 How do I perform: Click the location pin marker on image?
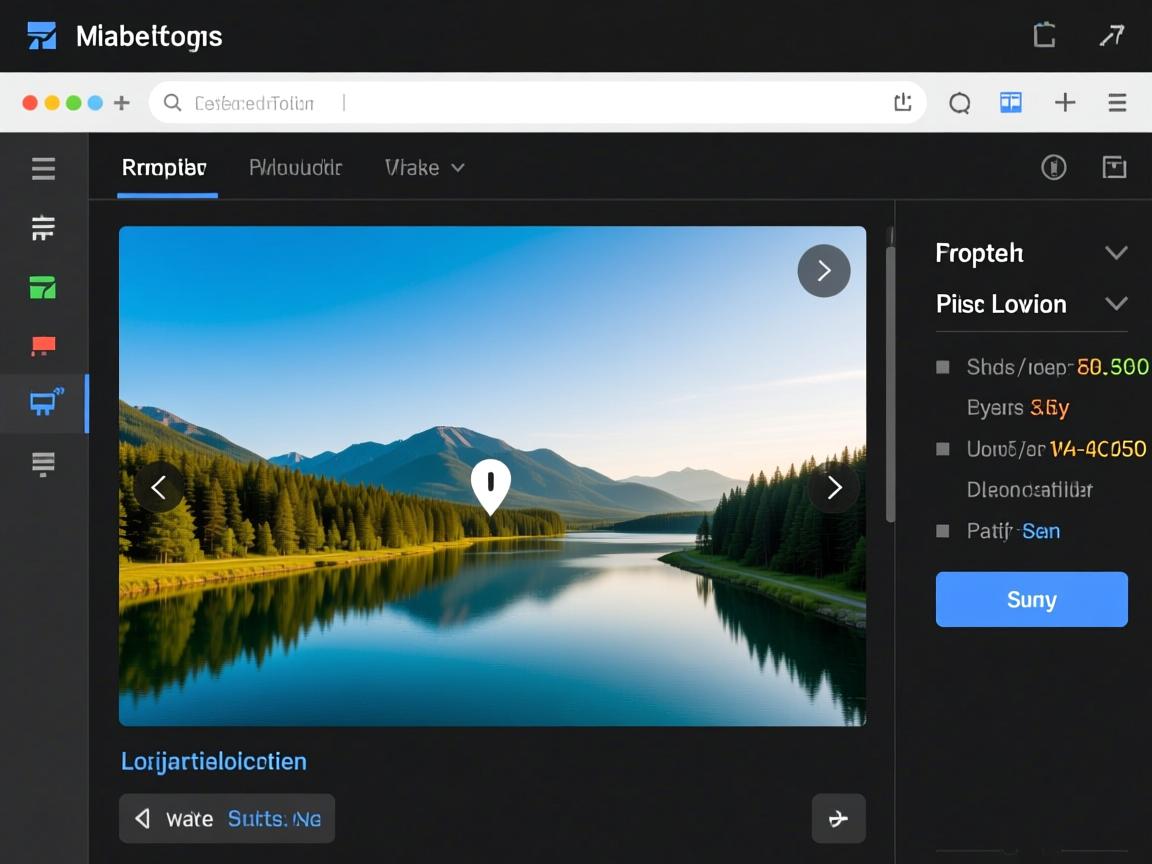(x=490, y=484)
